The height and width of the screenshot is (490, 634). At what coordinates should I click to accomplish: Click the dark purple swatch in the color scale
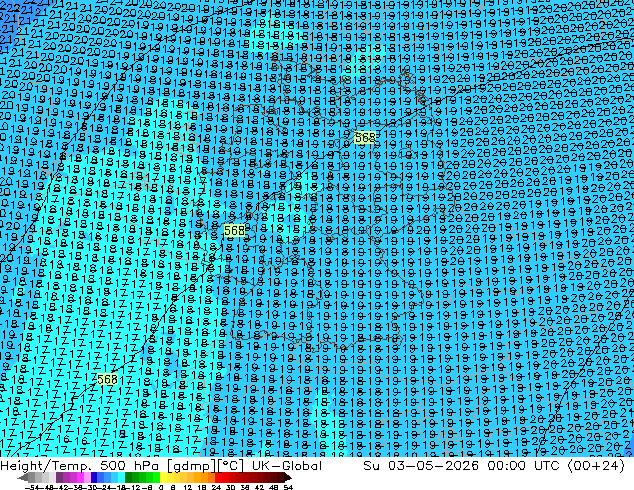pos(59,477)
